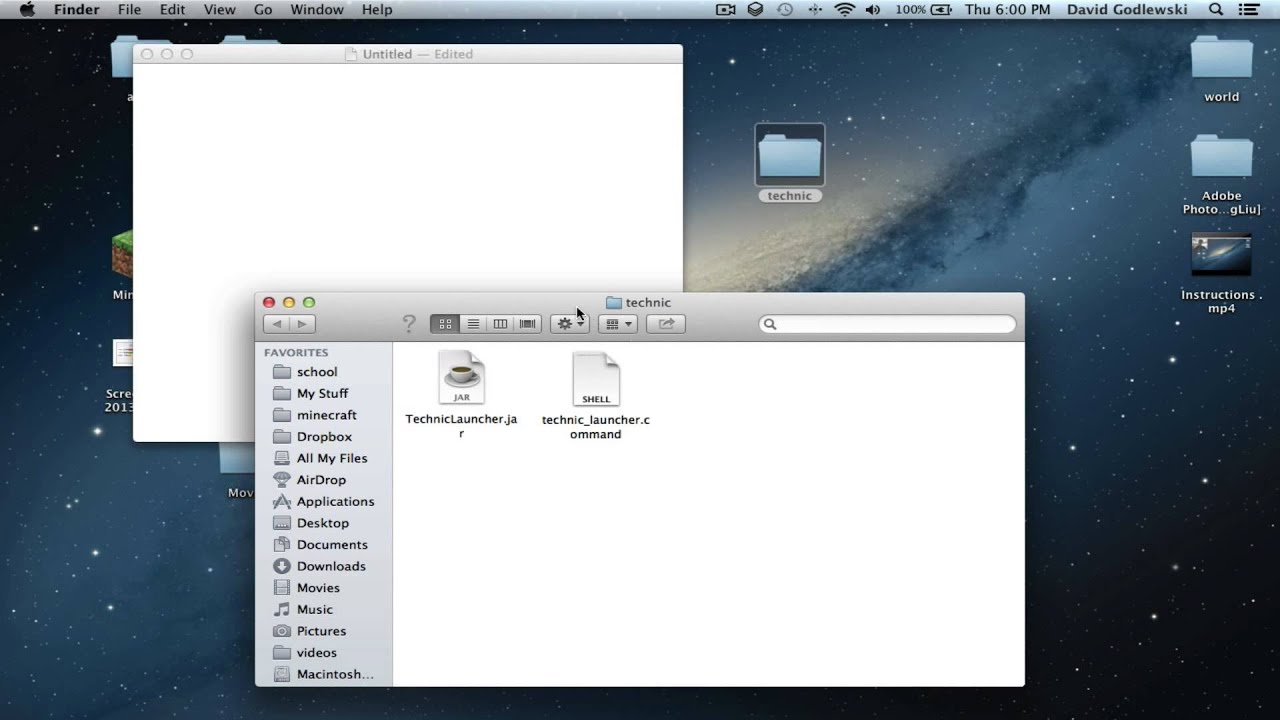Click the Share button in Finder toolbar
Screen dimensions: 1280x720
click(x=666, y=324)
